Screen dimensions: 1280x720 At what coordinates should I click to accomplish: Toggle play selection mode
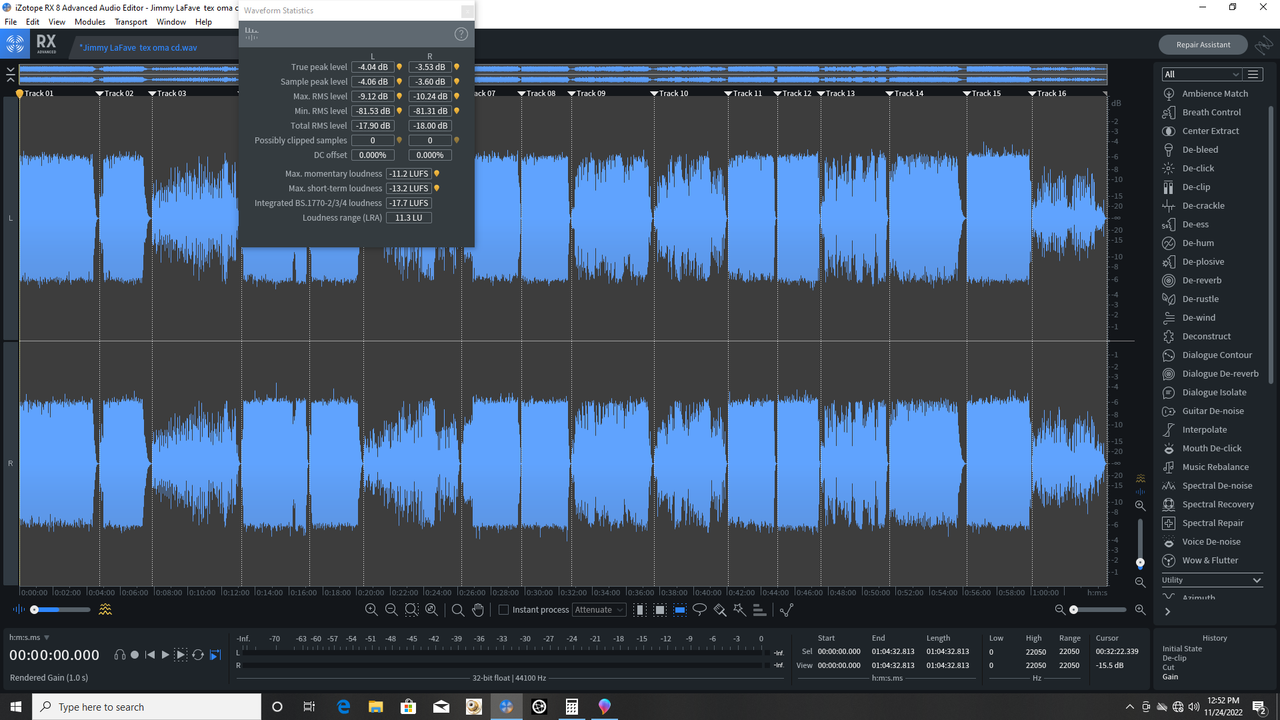pos(181,655)
